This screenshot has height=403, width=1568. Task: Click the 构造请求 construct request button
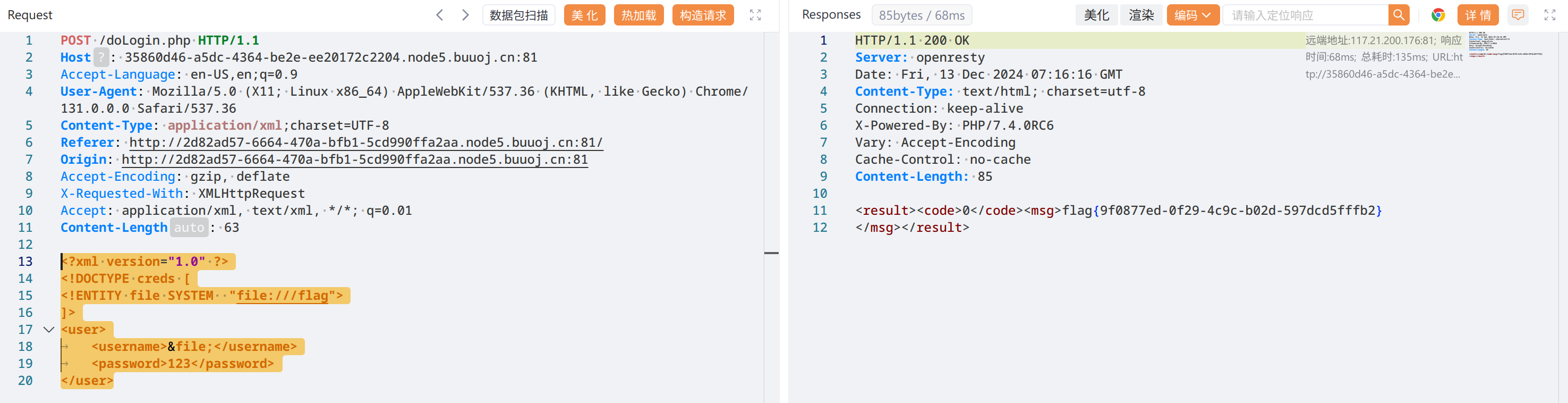pyautogui.click(x=702, y=15)
